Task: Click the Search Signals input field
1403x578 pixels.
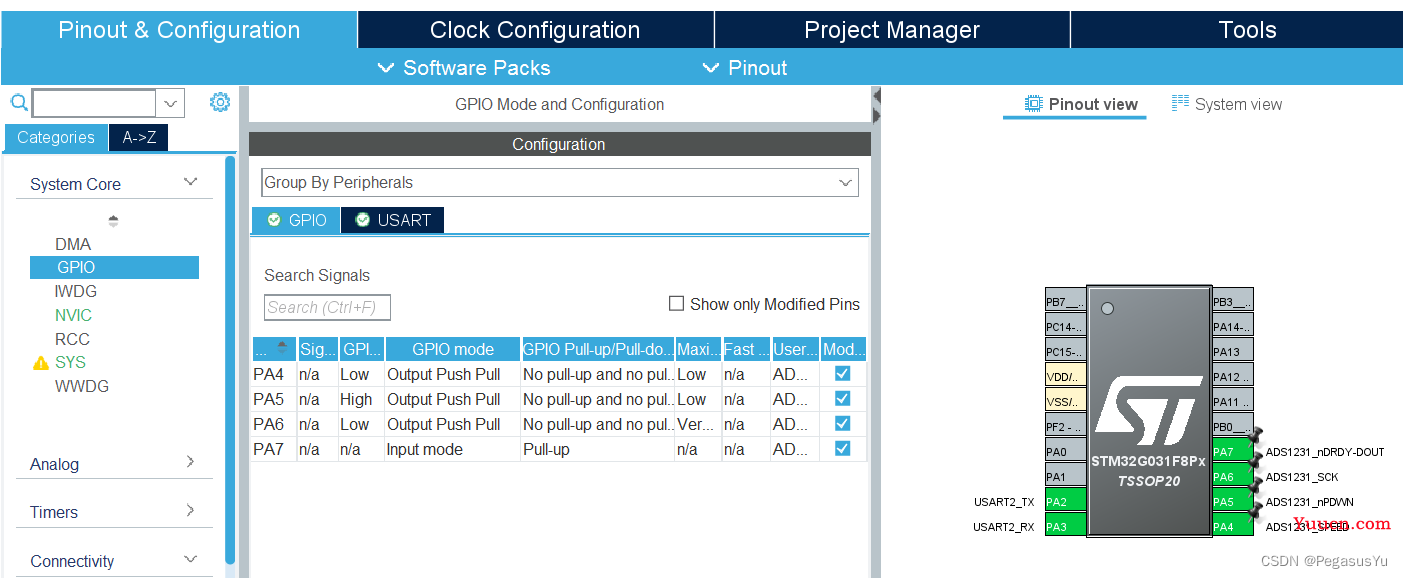Action: [x=327, y=307]
